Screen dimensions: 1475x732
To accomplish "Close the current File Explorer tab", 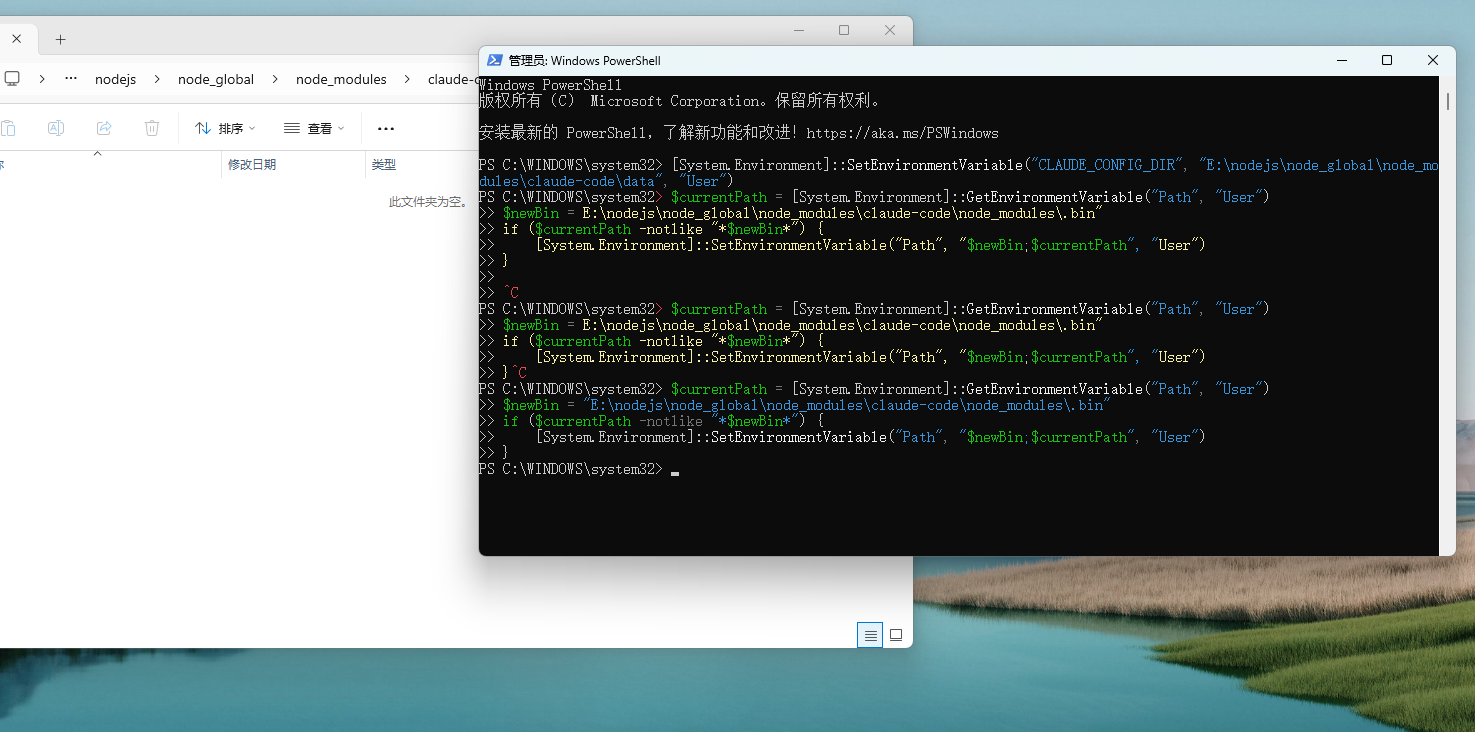I will pyautogui.click(x=16, y=39).
